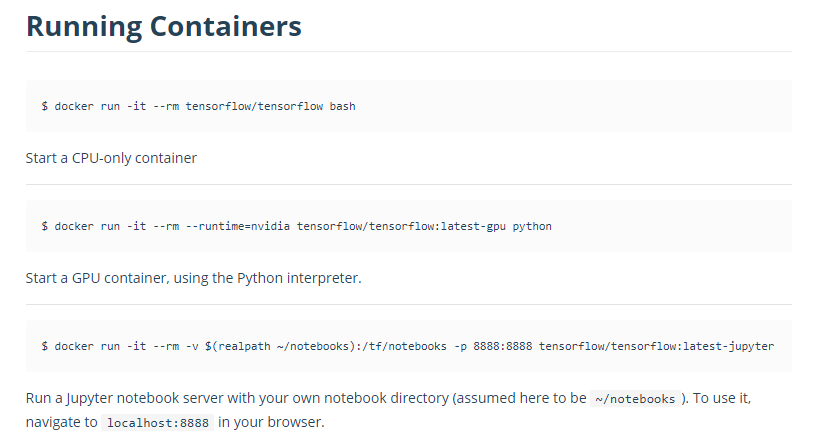This screenshot has height=443, width=817.
Task: Click the 'in your browser.' text
Action: pos(271,422)
